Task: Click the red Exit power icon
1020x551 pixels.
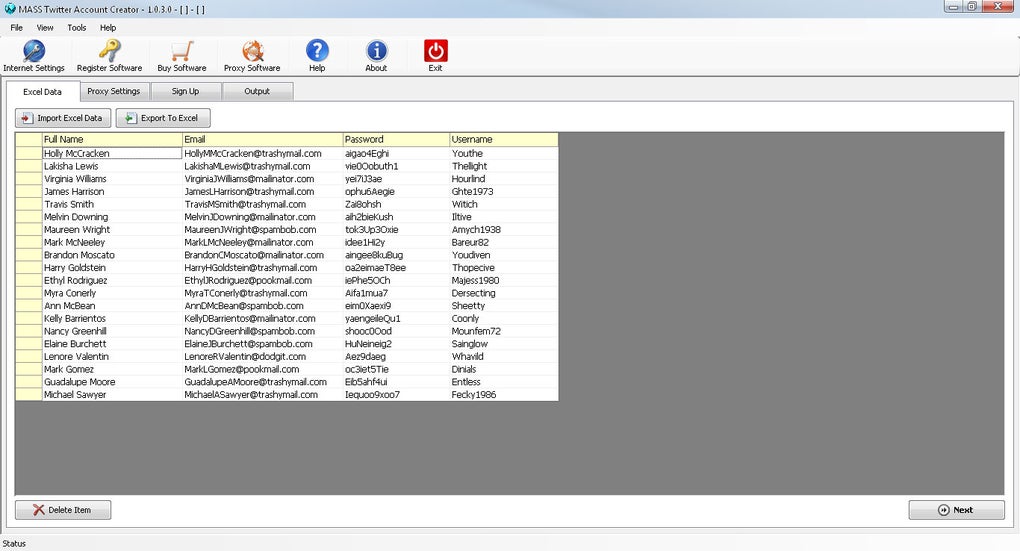Action: coord(435,51)
